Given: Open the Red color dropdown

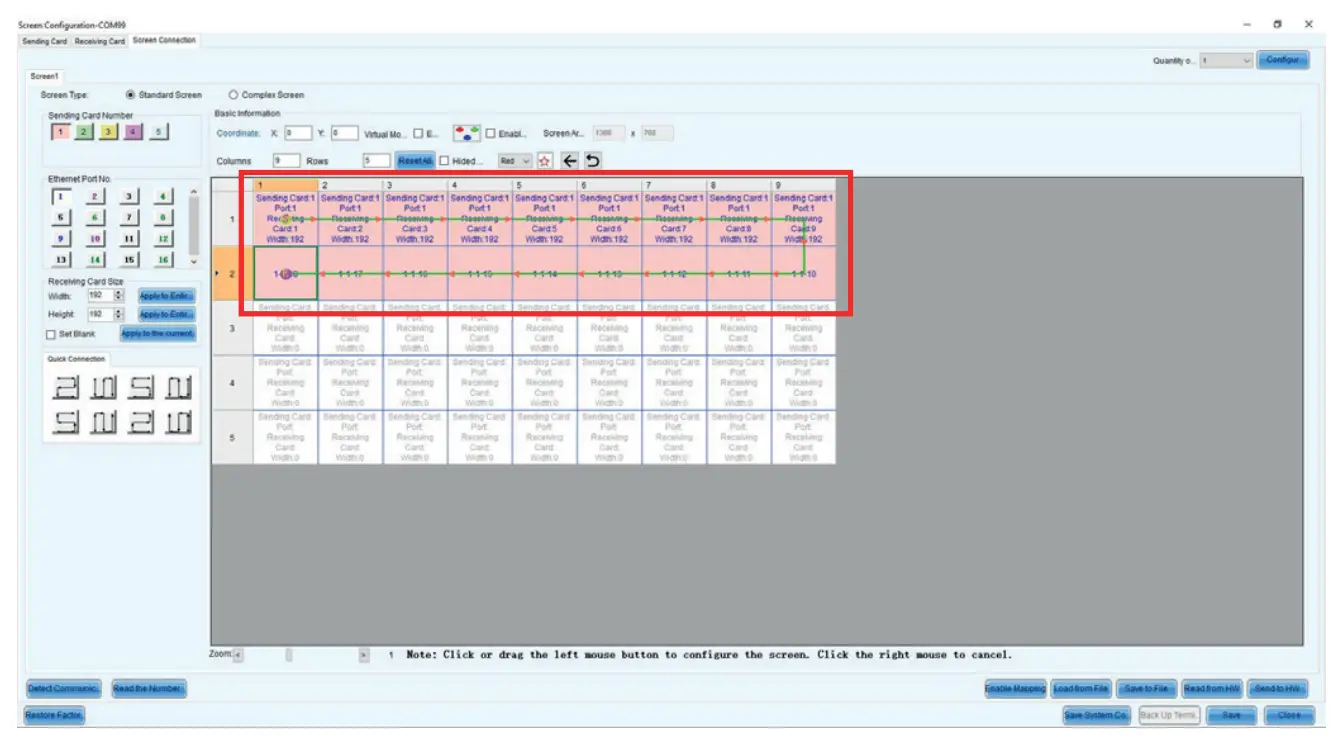Looking at the screenshot, I should [514, 161].
